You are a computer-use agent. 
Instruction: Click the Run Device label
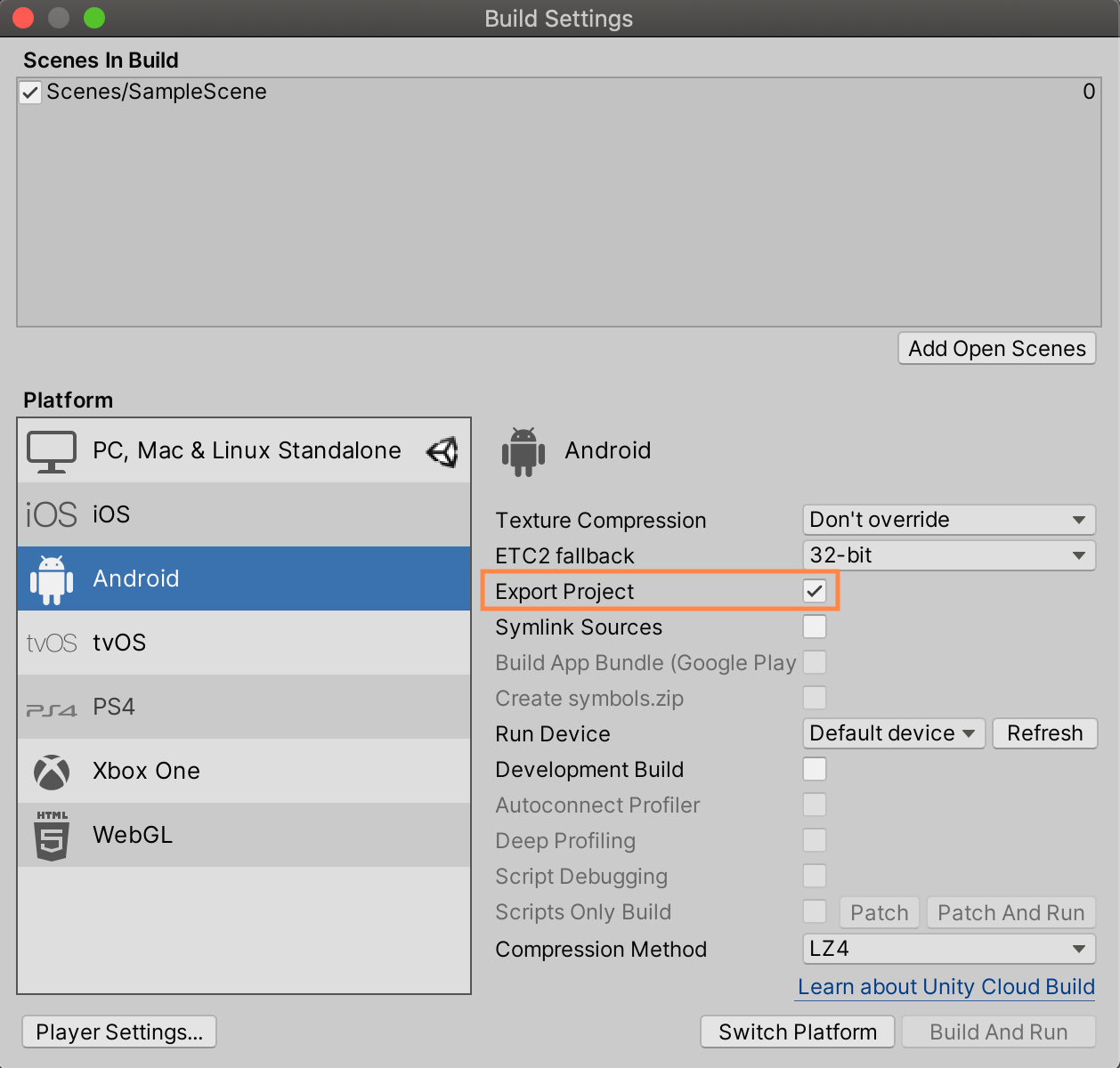[x=553, y=734]
